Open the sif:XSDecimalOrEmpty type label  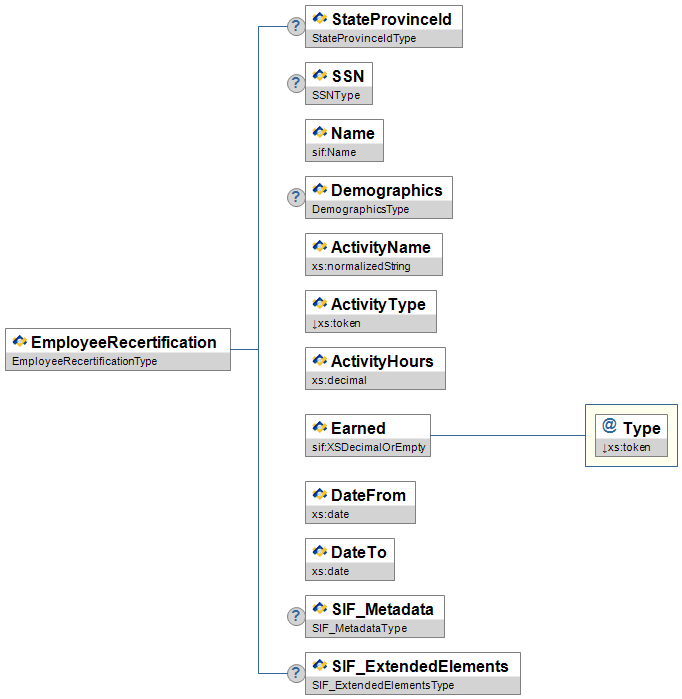coord(368,448)
